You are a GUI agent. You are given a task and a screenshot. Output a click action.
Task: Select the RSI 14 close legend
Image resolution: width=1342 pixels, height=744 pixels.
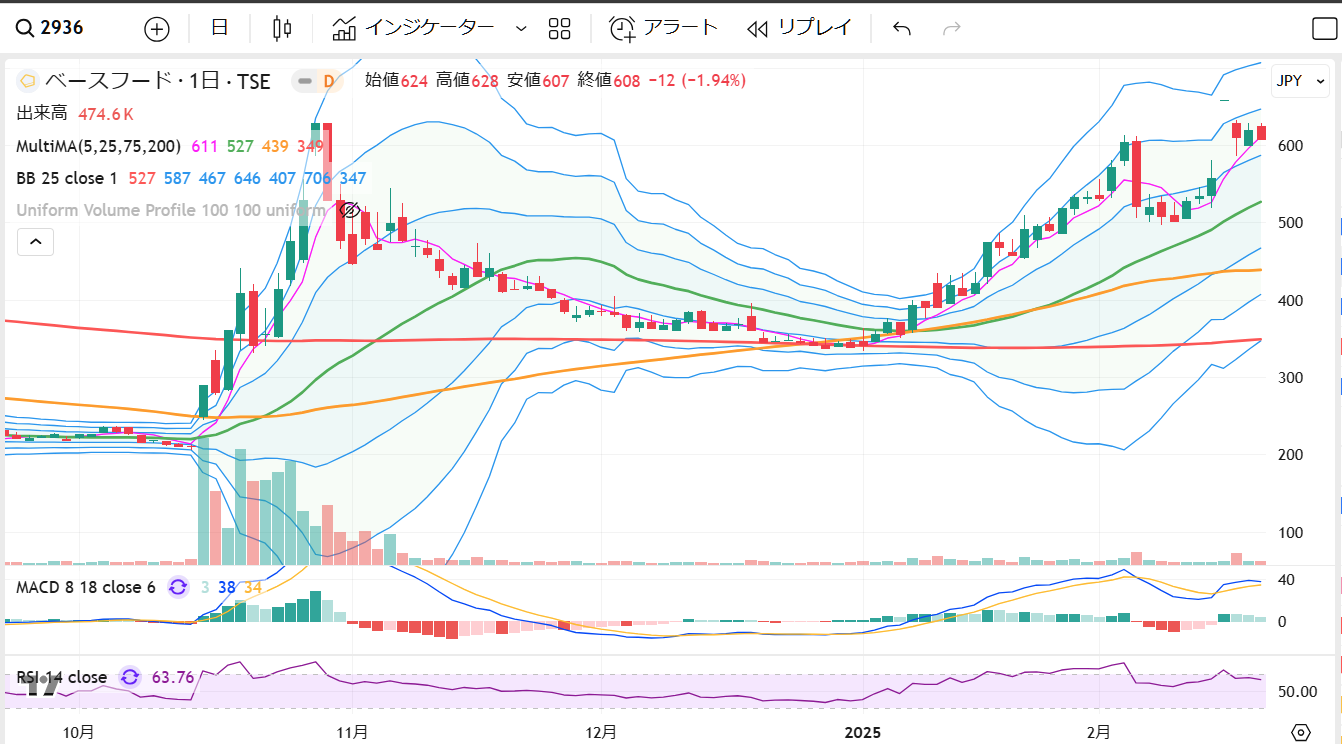pyautogui.click(x=61, y=677)
